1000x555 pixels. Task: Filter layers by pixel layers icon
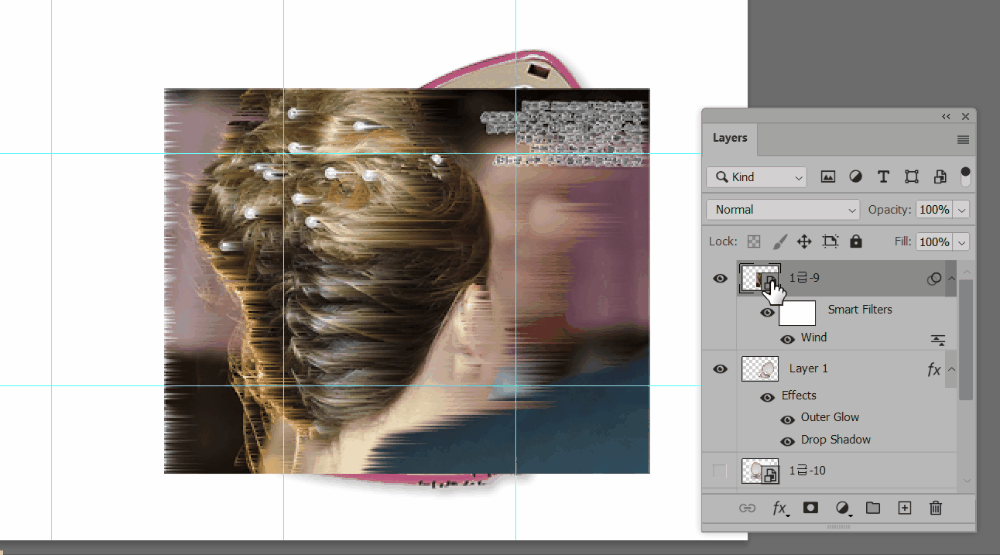pyautogui.click(x=827, y=177)
